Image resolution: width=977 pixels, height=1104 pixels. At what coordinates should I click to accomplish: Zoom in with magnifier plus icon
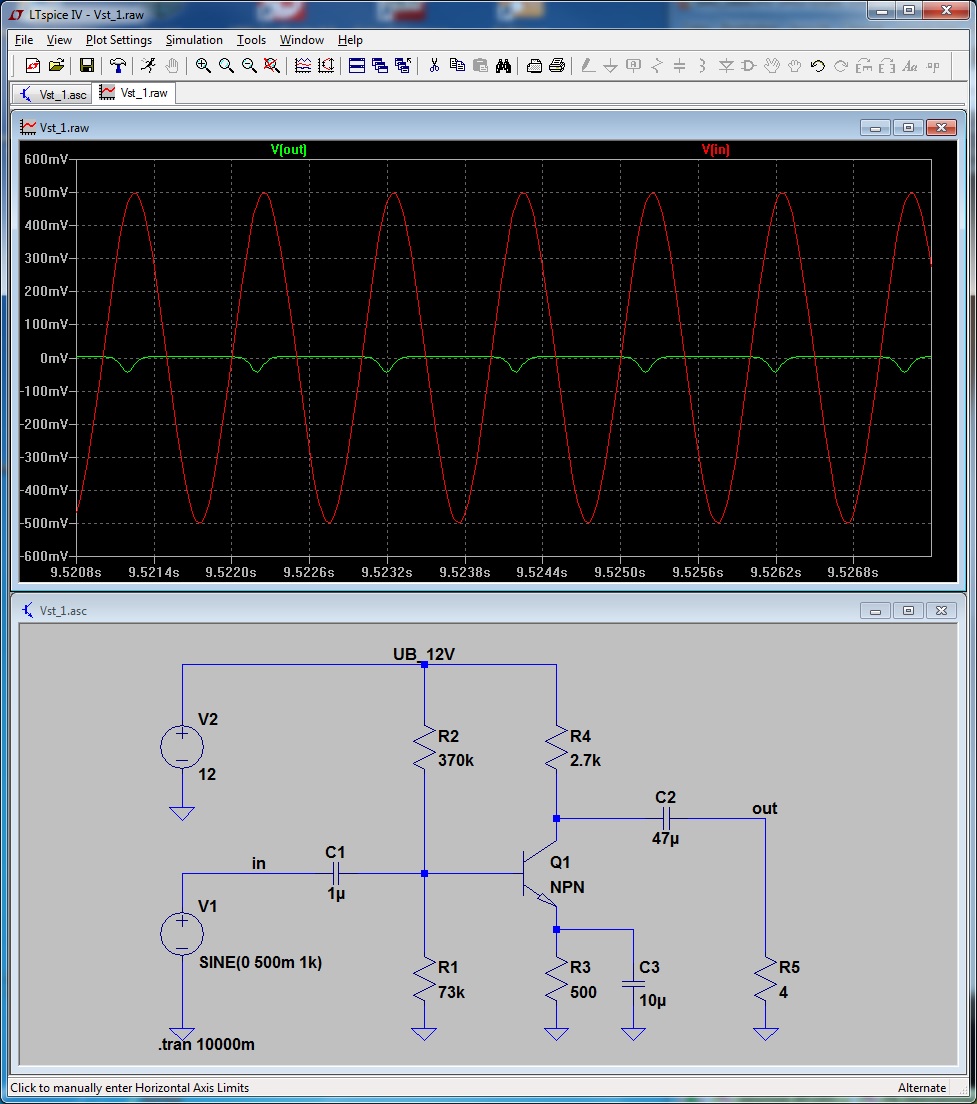(203, 65)
